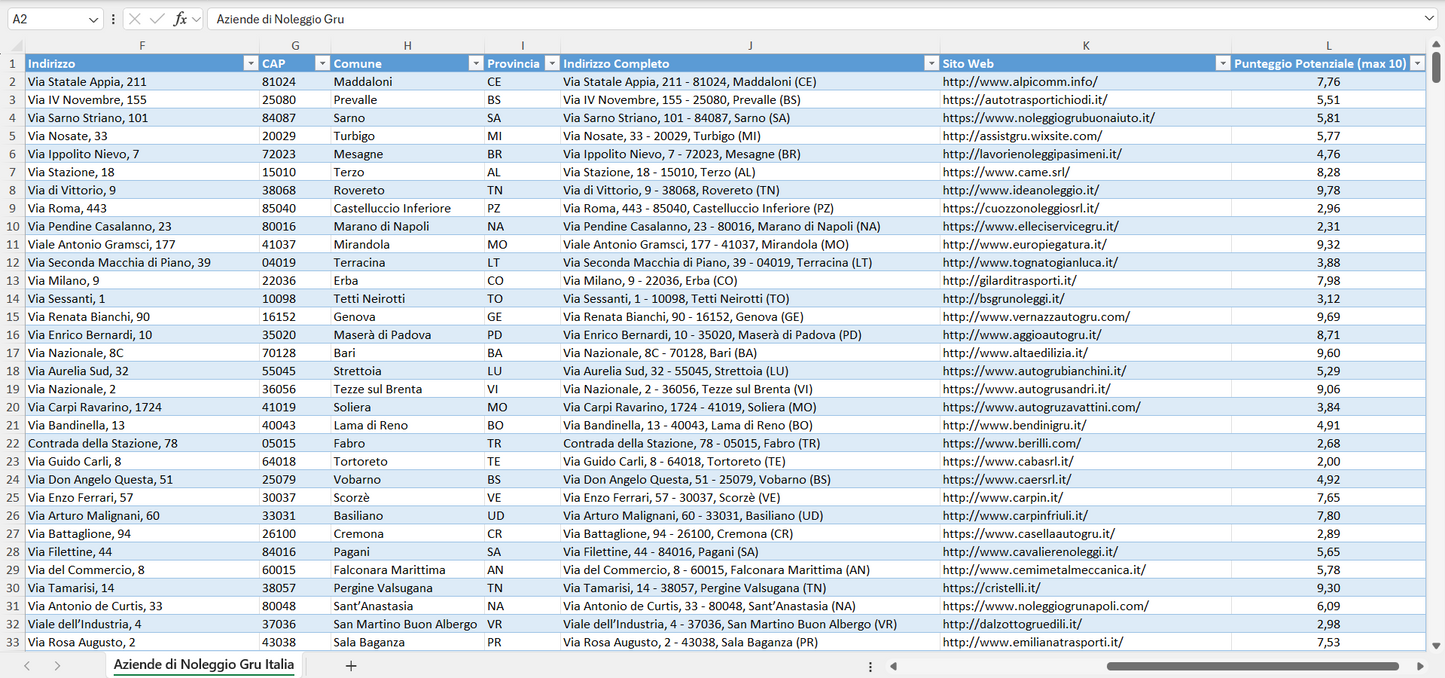The image size is (1445, 678).
Task: Click the vertical scrollbar down arrow
Action: (1437, 646)
